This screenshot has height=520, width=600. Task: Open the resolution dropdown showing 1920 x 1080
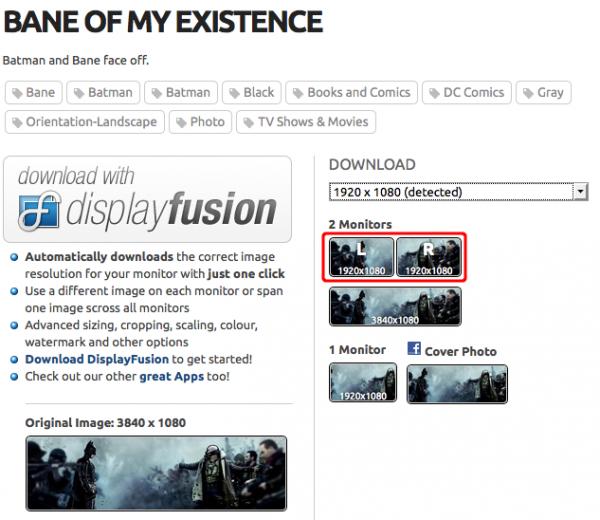pyautogui.click(x=458, y=192)
